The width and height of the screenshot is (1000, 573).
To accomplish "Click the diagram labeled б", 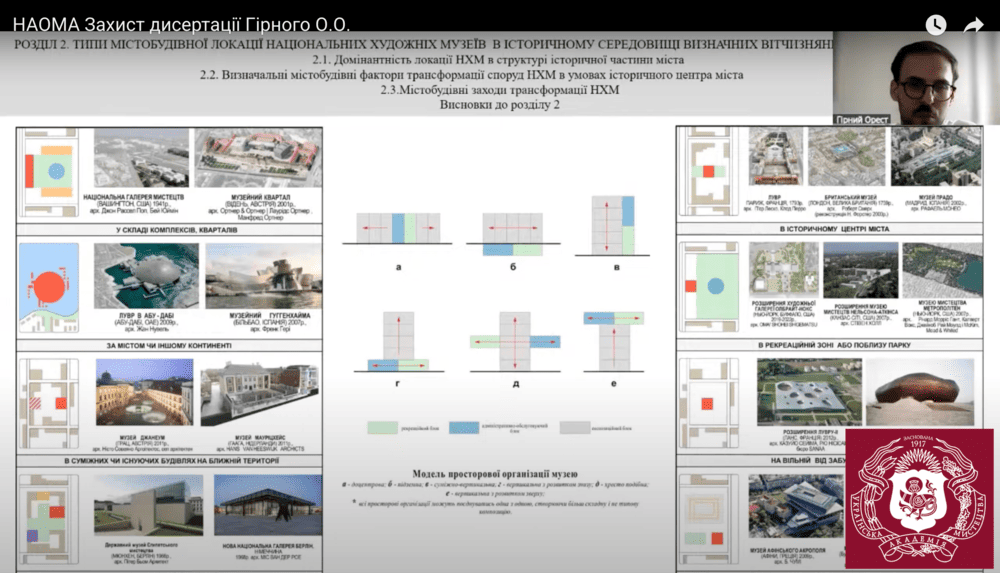I will pyautogui.click(x=513, y=234).
